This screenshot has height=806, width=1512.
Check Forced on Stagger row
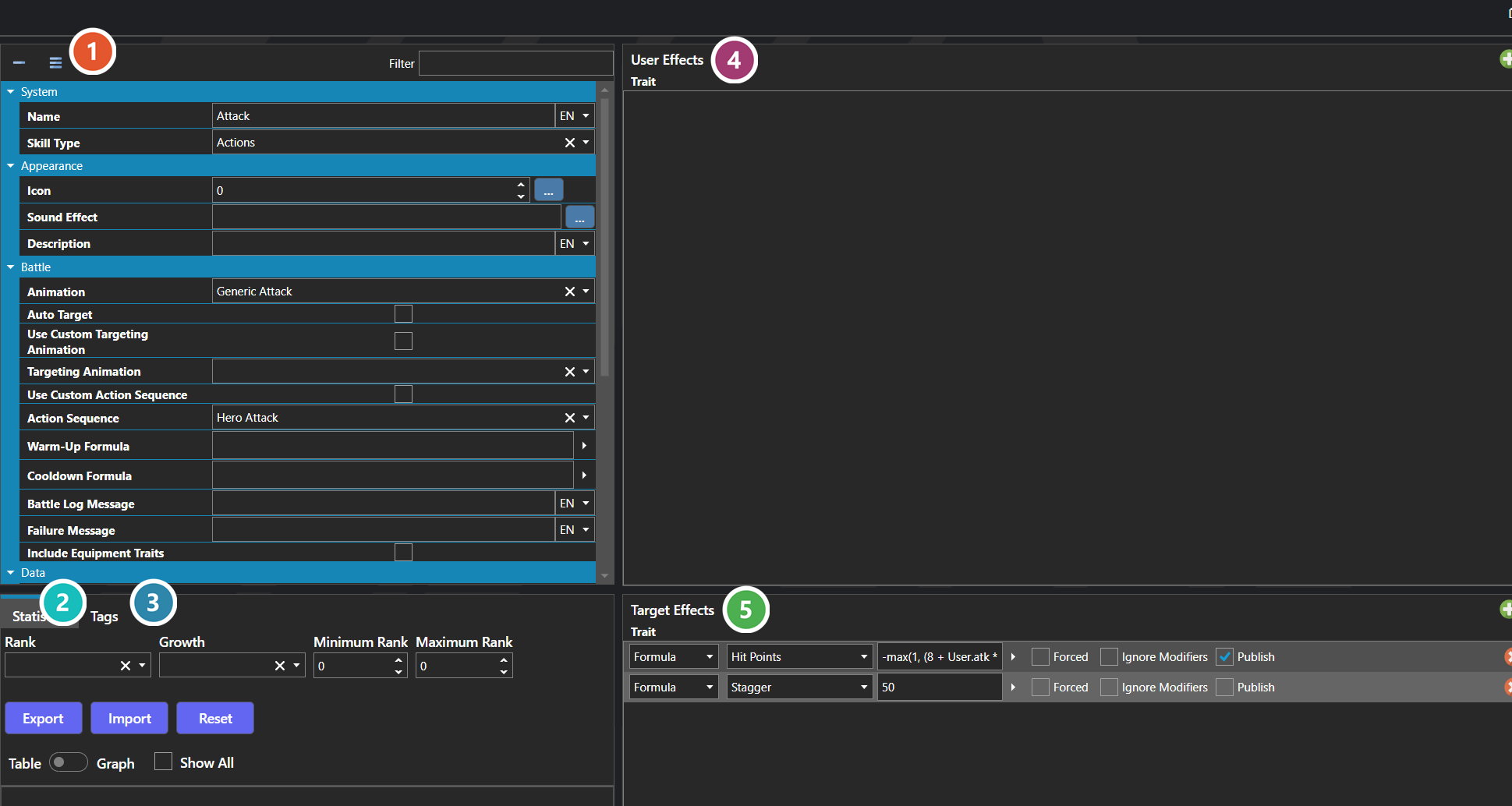click(x=1040, y=687)
